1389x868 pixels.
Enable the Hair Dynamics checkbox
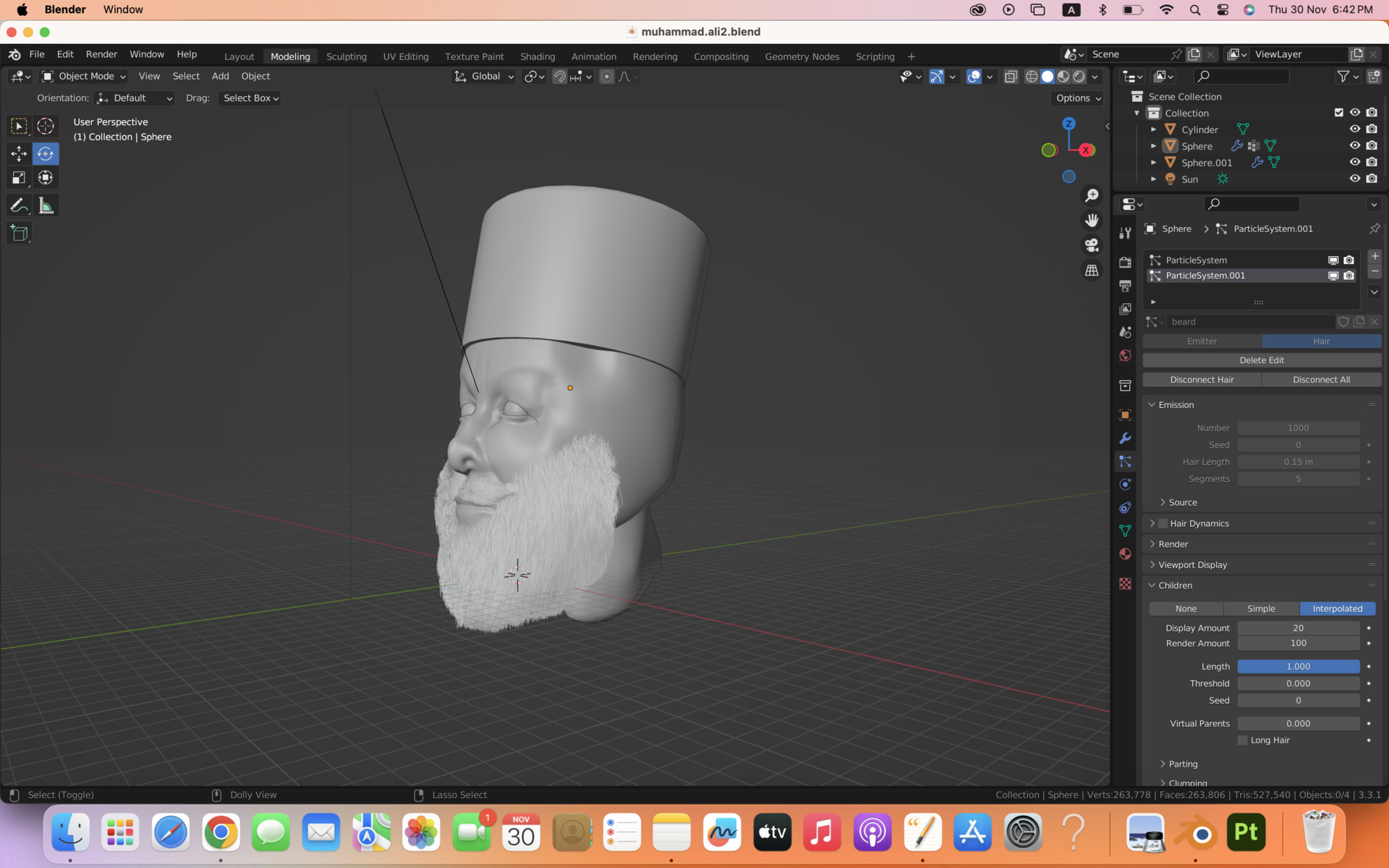1163,524
